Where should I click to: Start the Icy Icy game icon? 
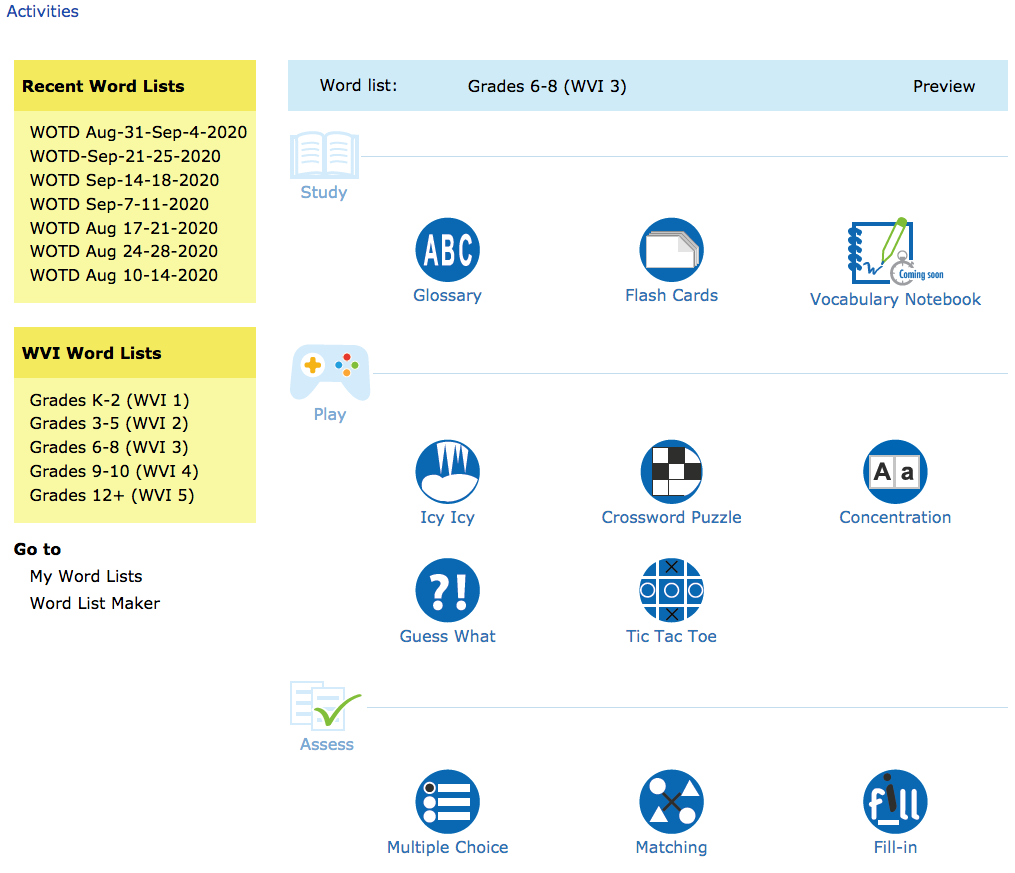[447, 472]
